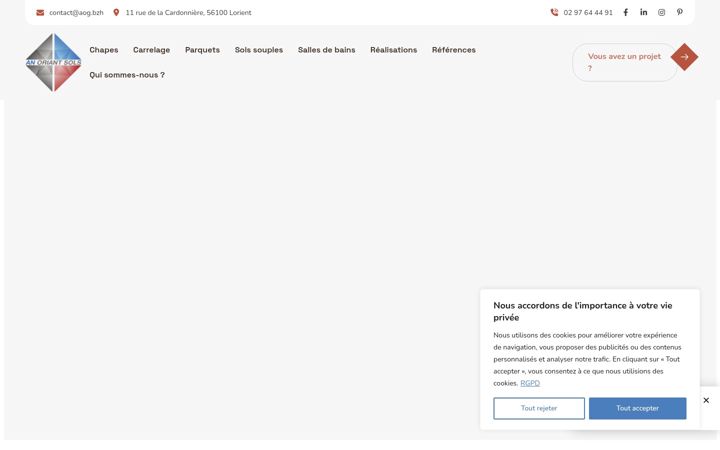Follow the RGPD link in the cookie notice
This screenshot has width=720, height=450.
pos(530,383)
